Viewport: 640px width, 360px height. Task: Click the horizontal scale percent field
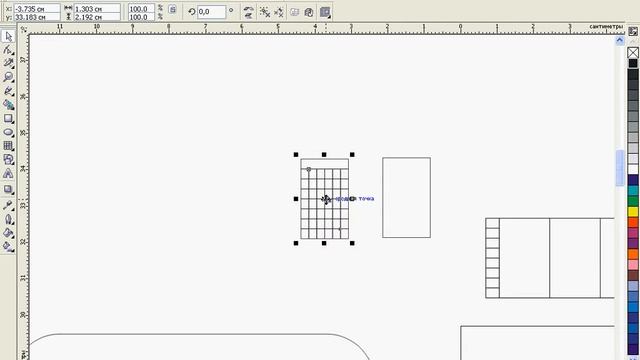tap(141, 9)
